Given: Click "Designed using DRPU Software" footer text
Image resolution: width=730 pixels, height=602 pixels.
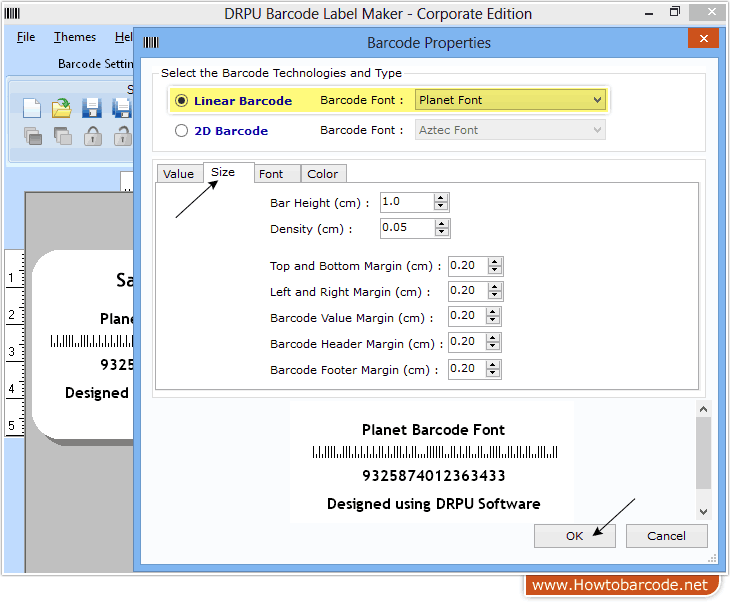Looking at the screenshot, I should point(433,504).
